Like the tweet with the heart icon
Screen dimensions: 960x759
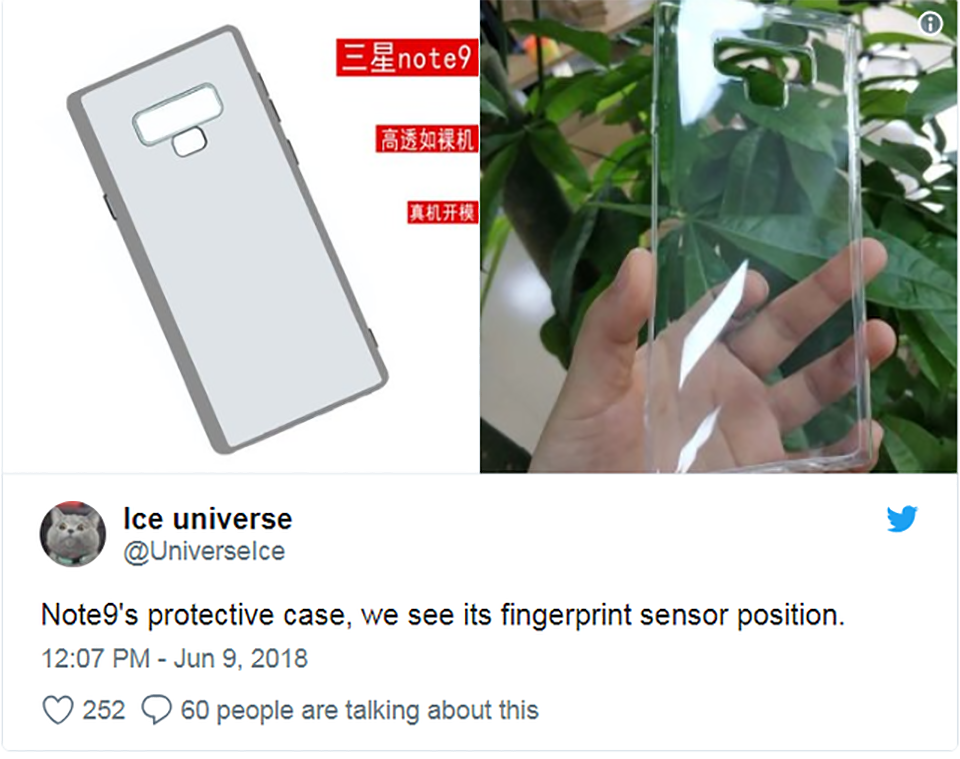coord(58,710)
